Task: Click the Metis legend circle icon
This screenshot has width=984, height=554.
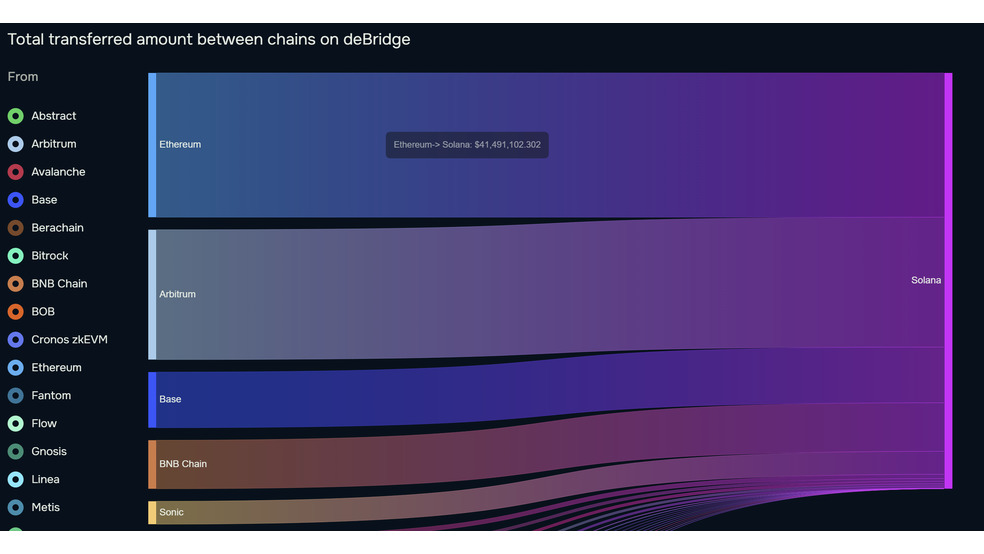Action: (x=16, y=507)
